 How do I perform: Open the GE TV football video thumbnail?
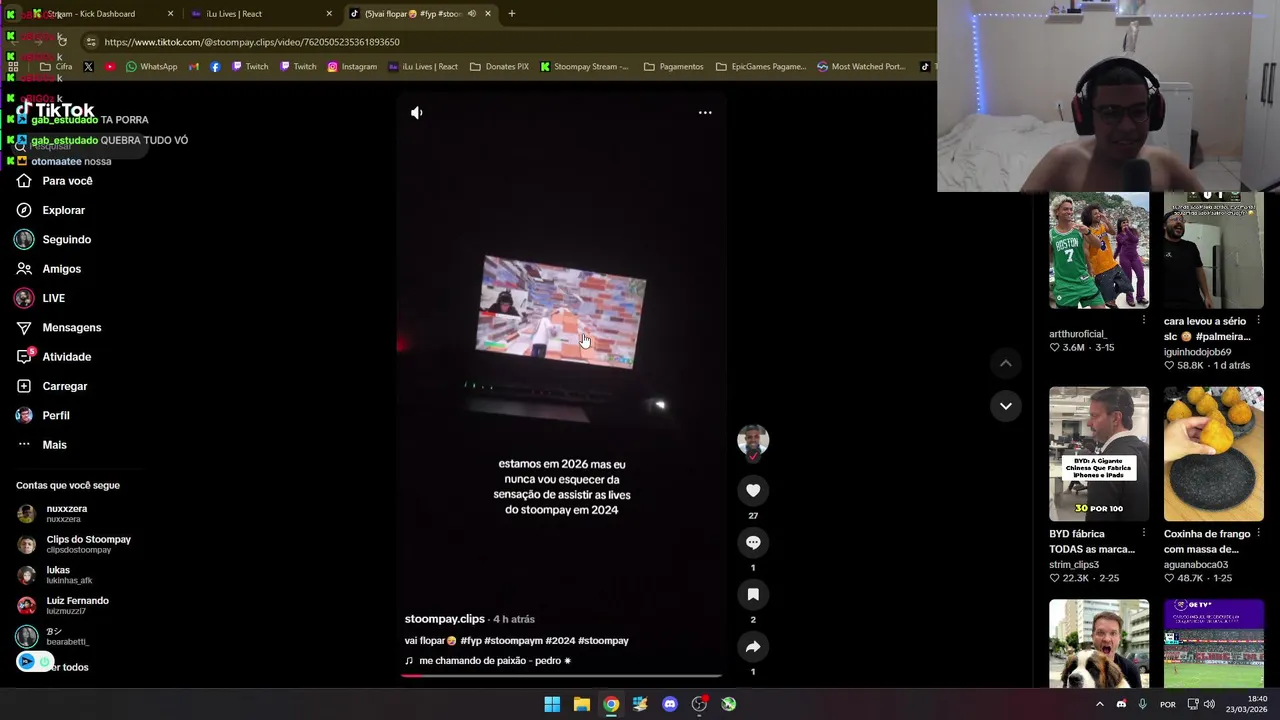[1214, 643]
